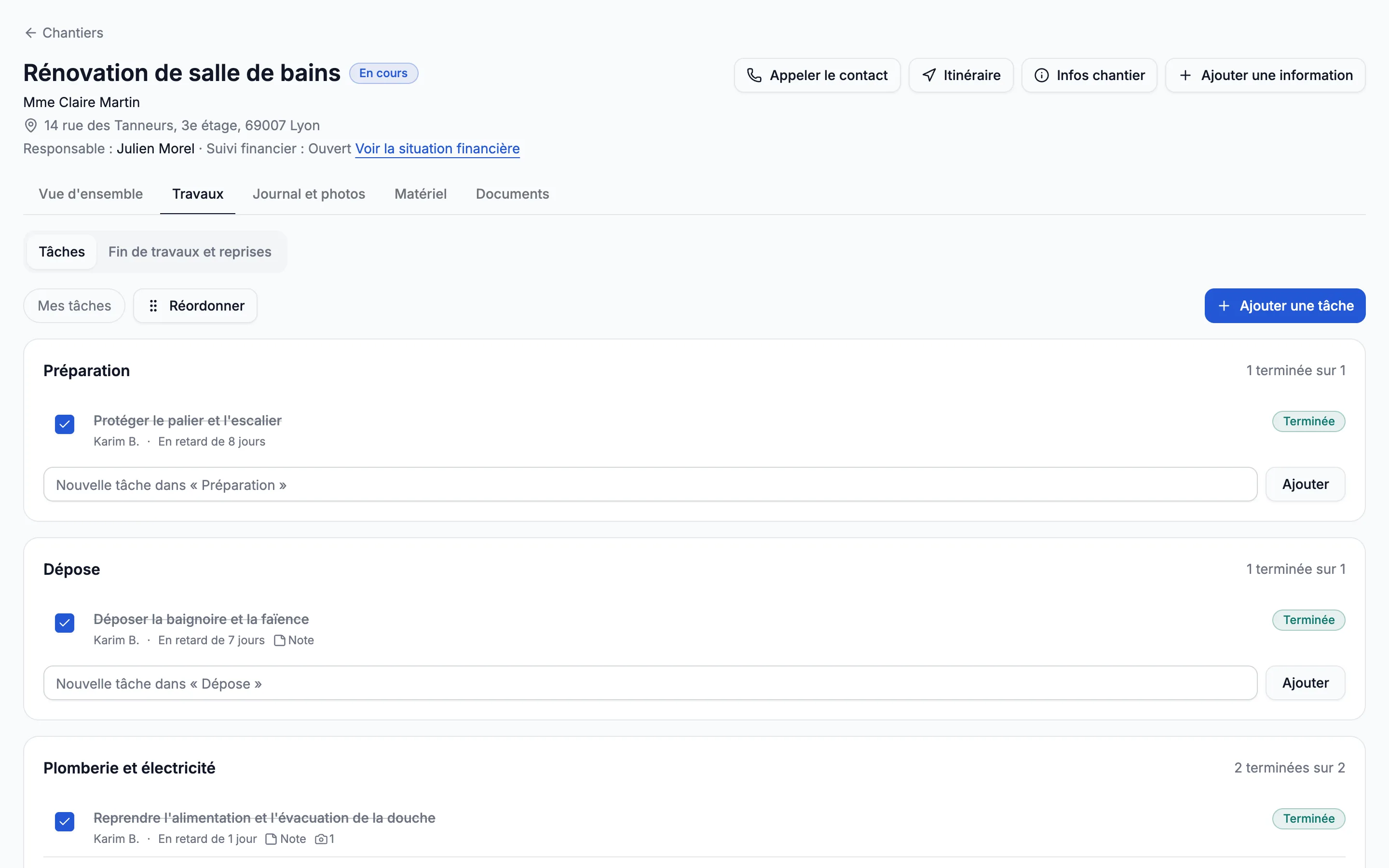
Task: Open the Matériel tab
Action: pyautogui.click(x=420, y=194)
